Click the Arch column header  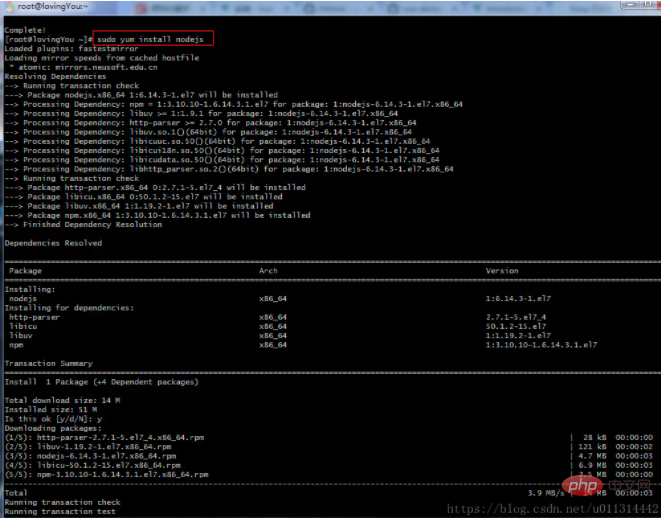point(268,271)
